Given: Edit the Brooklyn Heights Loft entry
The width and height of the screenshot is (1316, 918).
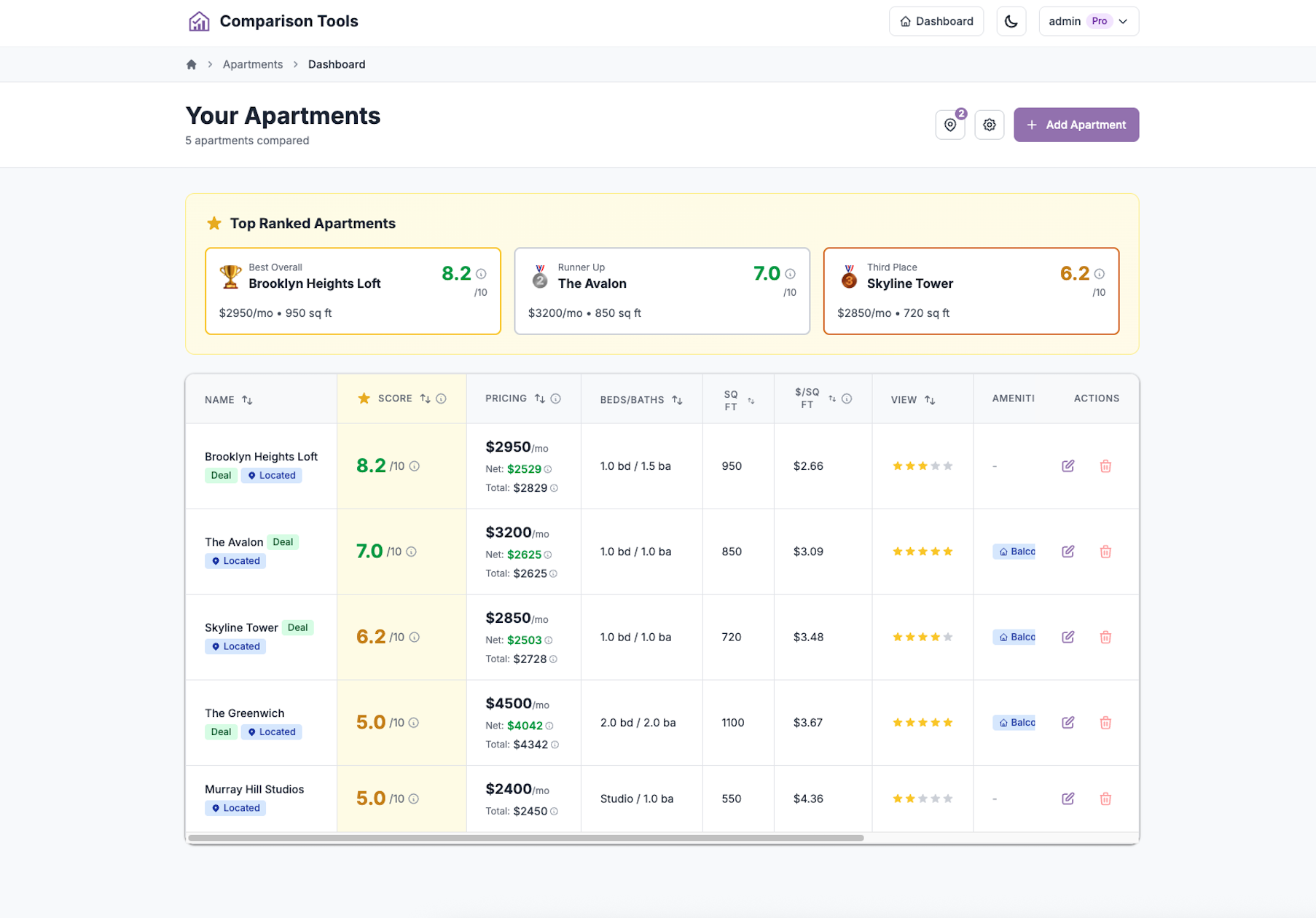Looking at the screenshot, I should (x=1068, y=466).
